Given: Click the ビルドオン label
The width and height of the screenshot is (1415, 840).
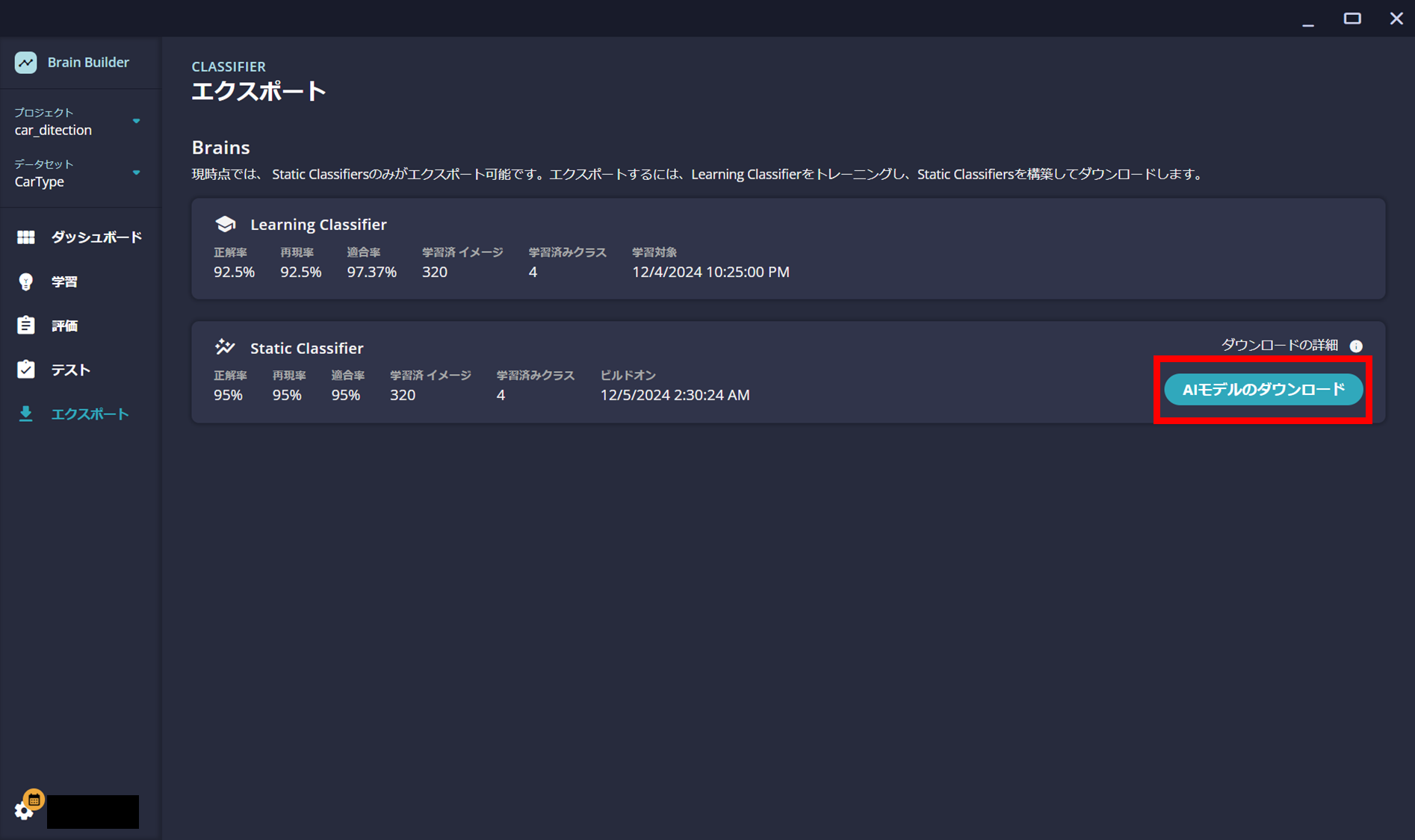Looking at the screenshot, I should [x=628, y=376].
